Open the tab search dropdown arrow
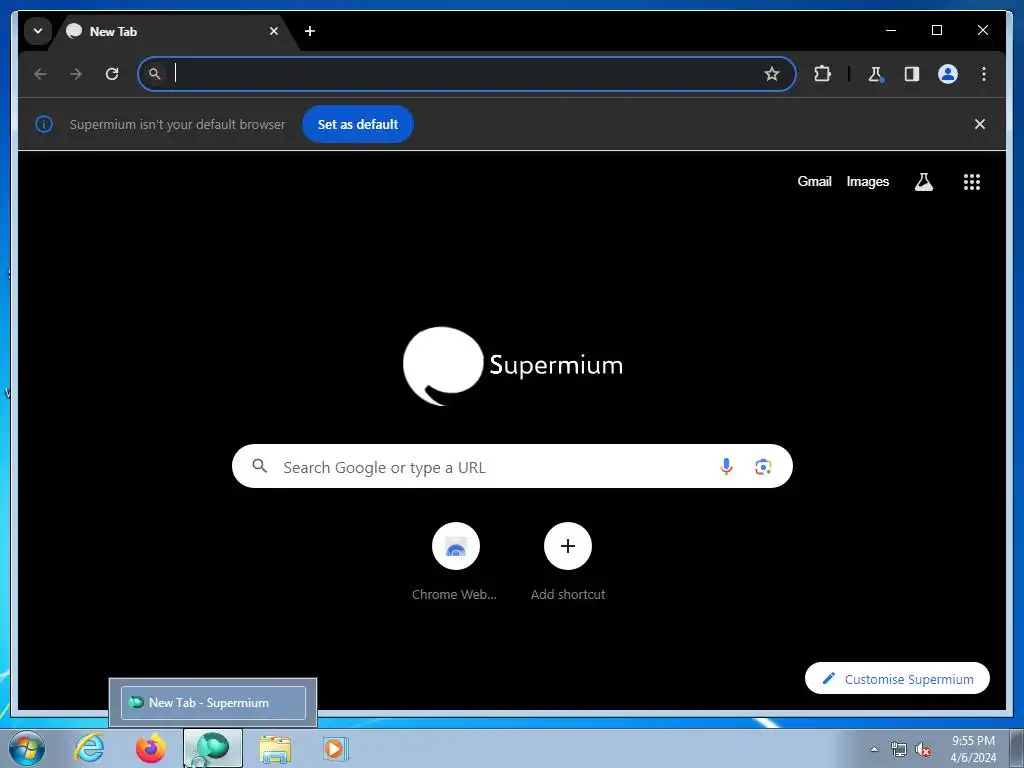Viewport: 1024px width, 768px height. [x=38, y=31]
